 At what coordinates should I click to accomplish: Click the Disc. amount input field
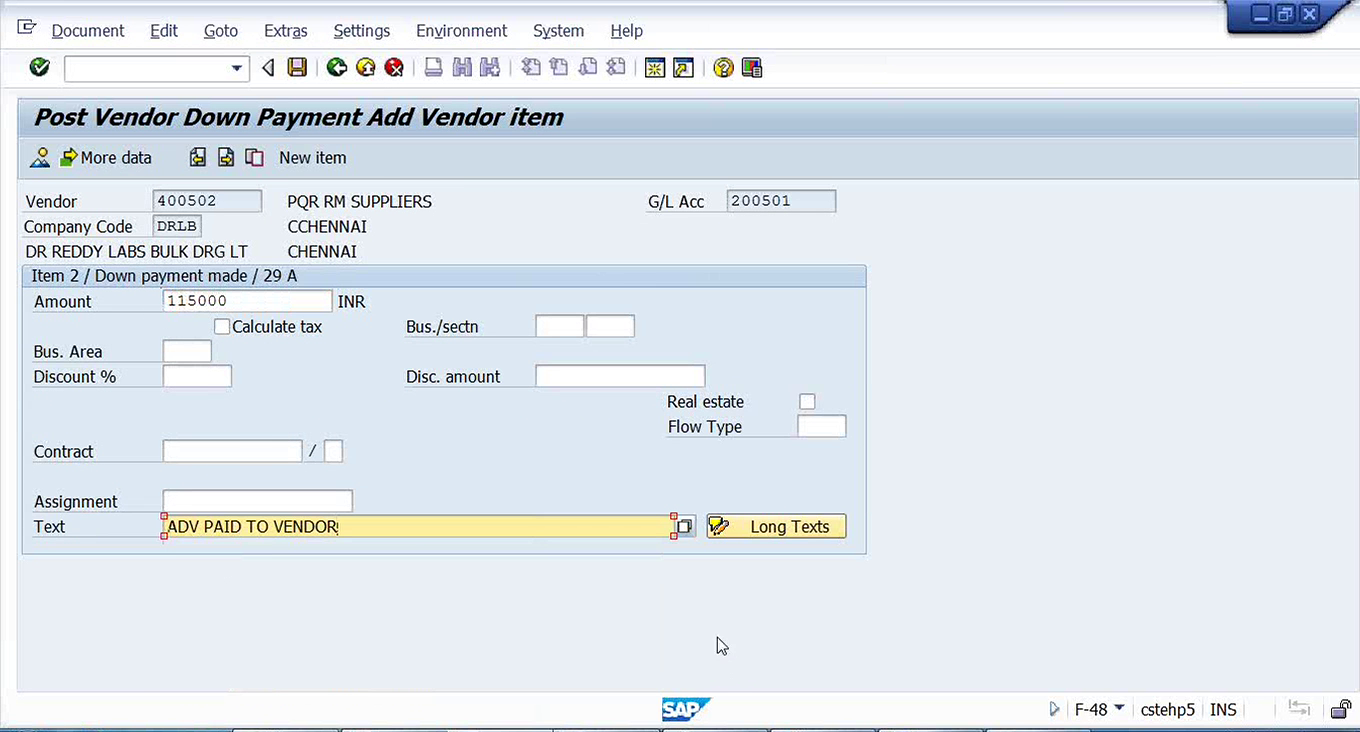tap(620, 376)
